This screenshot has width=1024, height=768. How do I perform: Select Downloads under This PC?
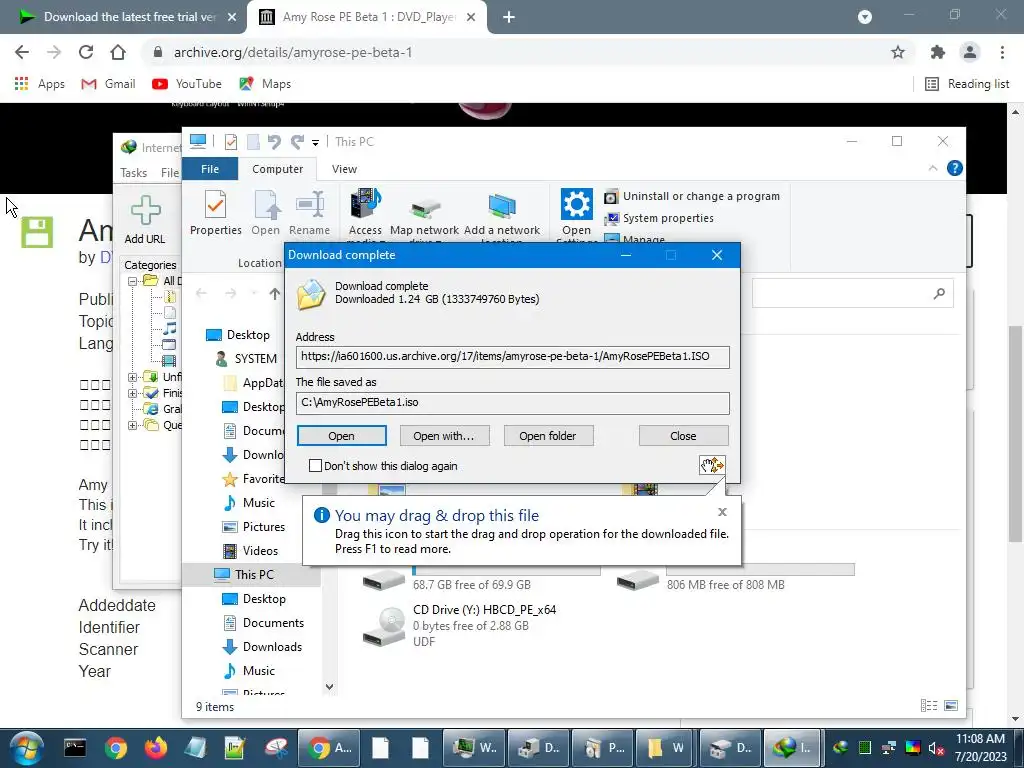(262, 647)
